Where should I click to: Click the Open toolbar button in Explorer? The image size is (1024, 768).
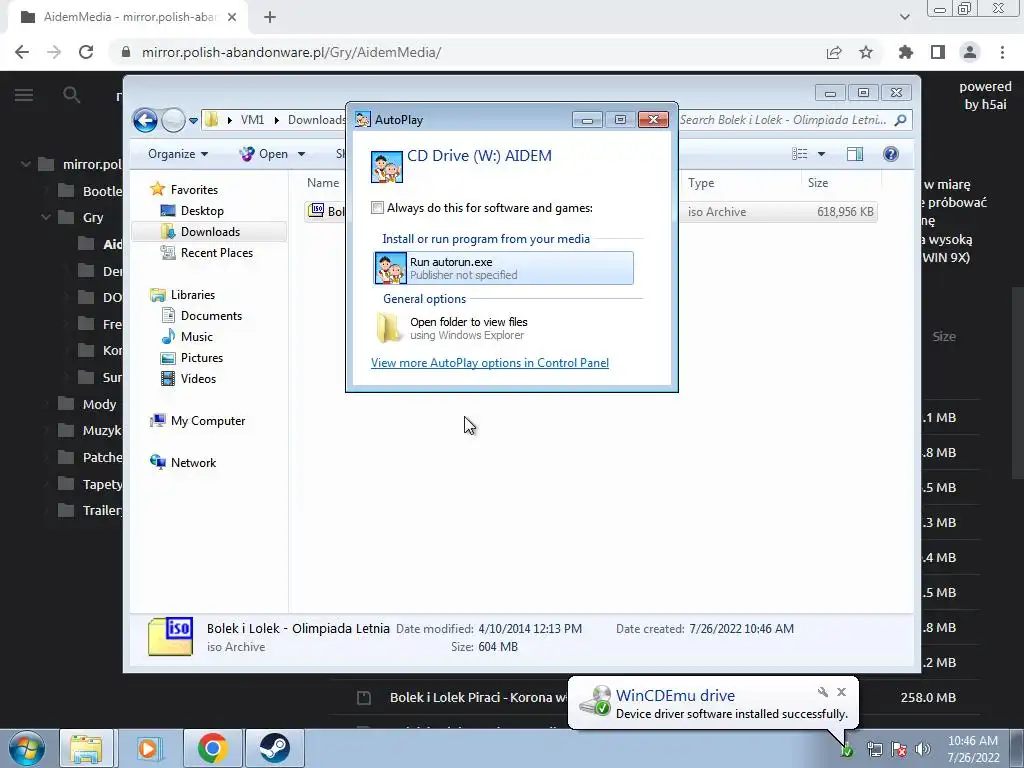click(x=264, y=153)
